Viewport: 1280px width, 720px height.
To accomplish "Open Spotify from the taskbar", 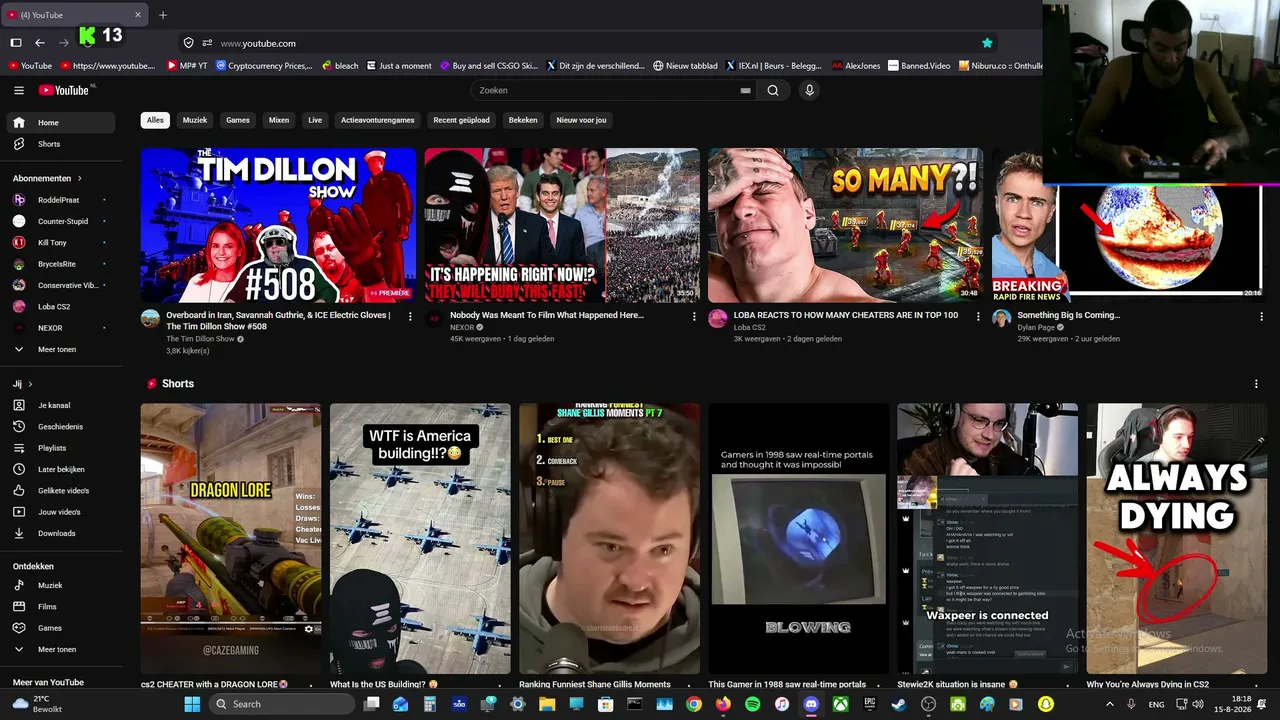I will click(x=753, y=704).
